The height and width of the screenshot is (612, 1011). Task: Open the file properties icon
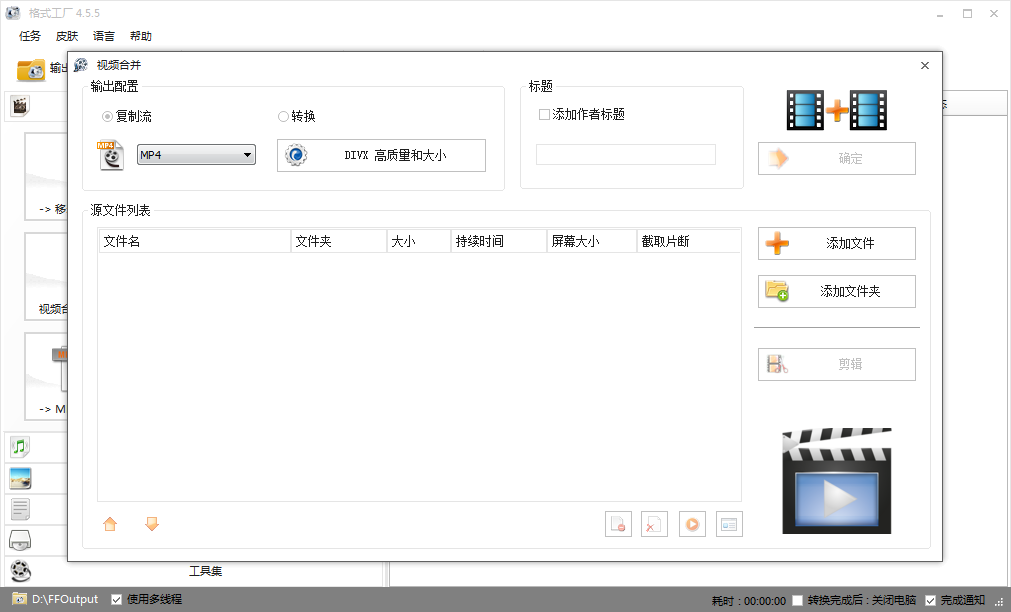coord(729,523)
